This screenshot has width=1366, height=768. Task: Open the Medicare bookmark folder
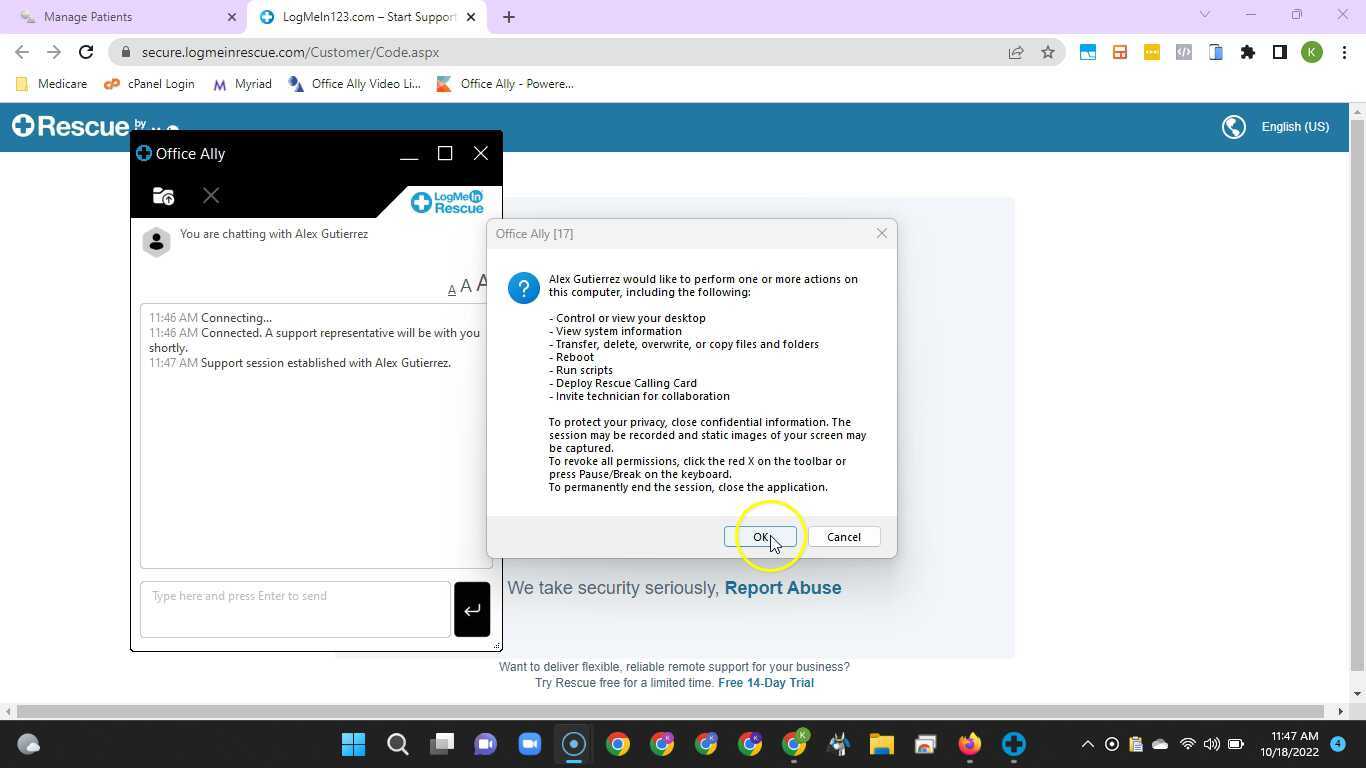[x=52, y=84]
